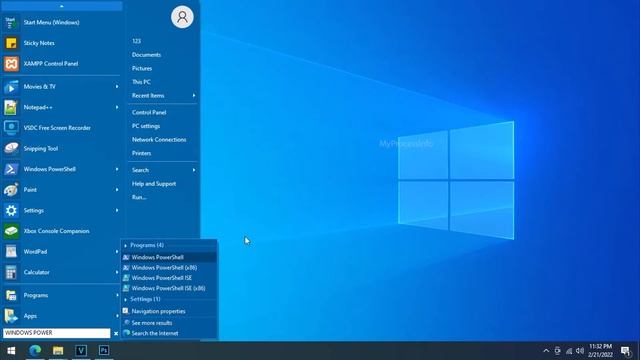This screenshot has height=360, width=640.
Task: Open Notepad++ icon
Action: pos(11,107)
